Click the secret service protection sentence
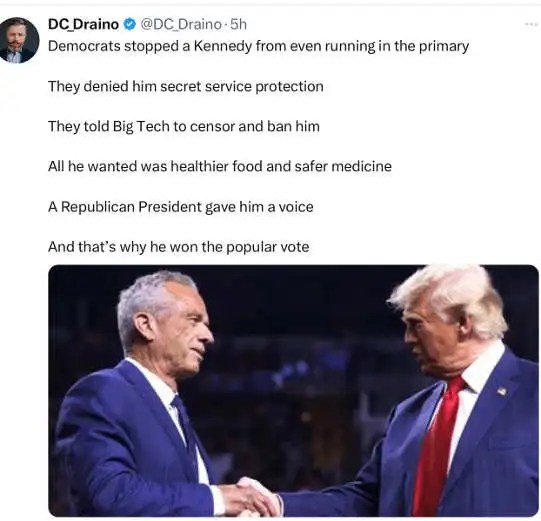This screenshot has width=541, height=521. point(186,86)
